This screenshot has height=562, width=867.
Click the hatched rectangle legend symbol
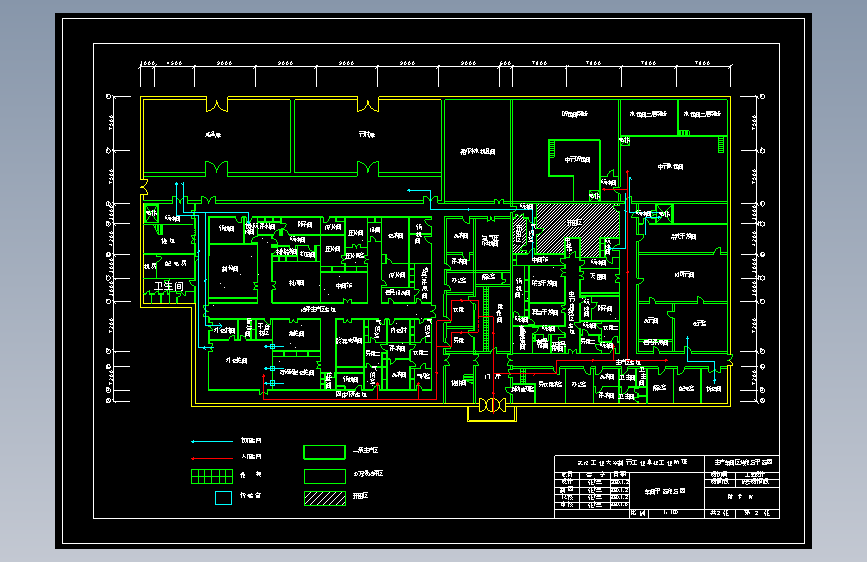point(325,498)
